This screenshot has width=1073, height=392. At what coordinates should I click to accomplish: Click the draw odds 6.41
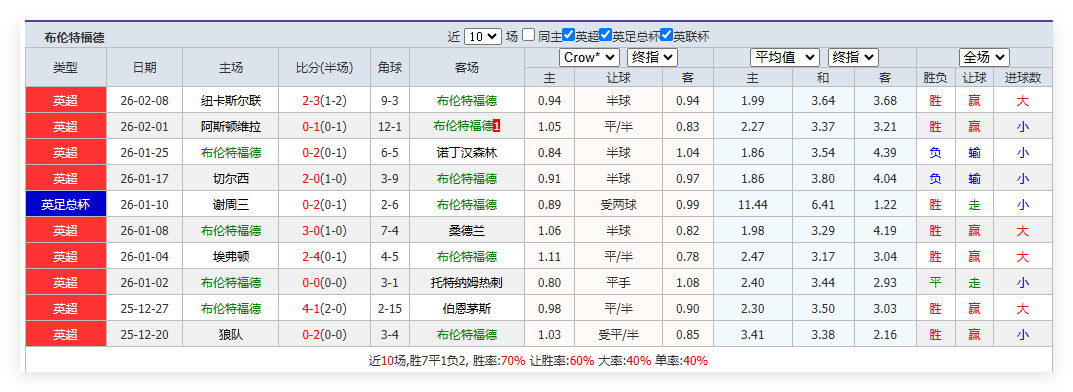823,205
